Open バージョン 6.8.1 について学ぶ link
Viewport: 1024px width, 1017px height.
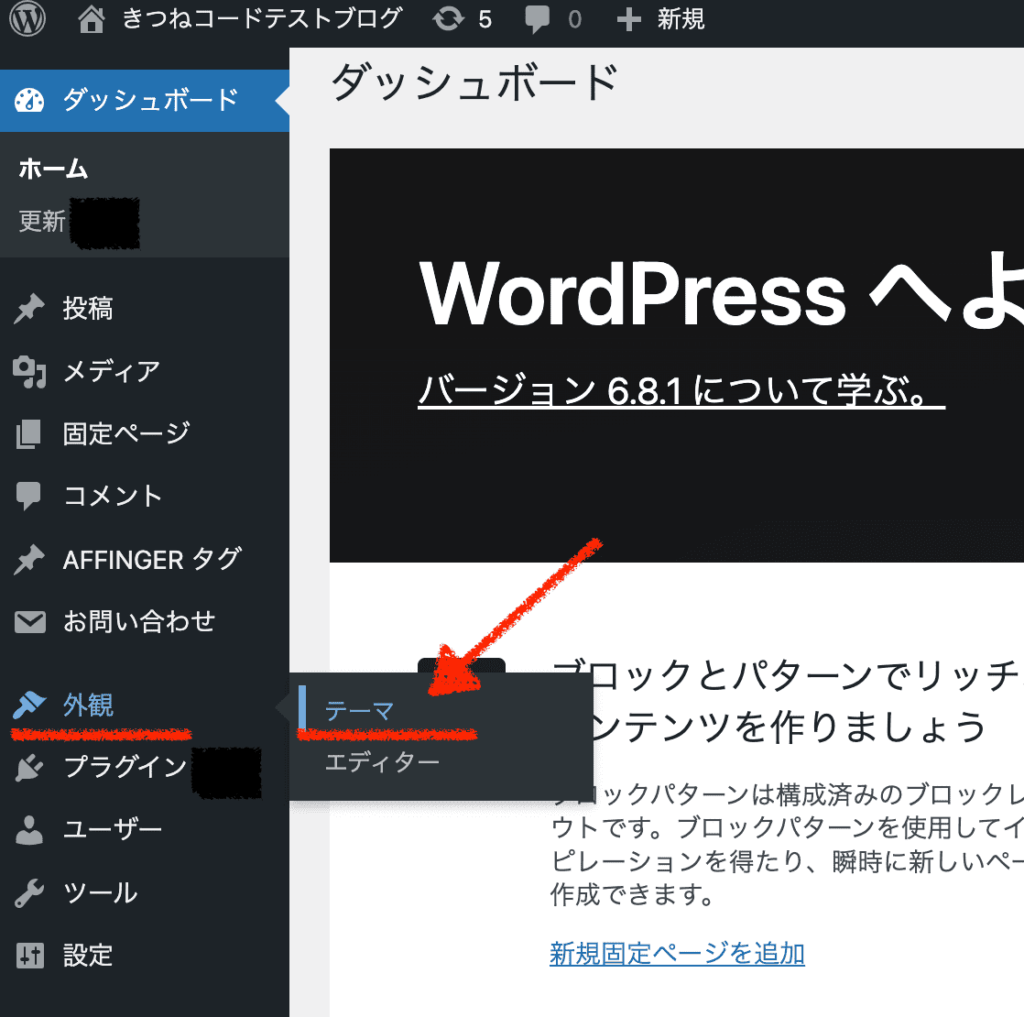point(681,391)
